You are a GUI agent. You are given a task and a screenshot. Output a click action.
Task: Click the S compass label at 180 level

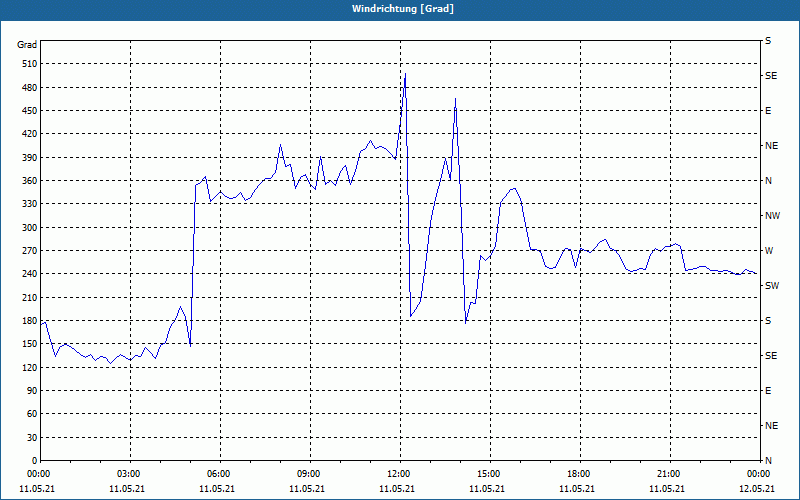click(x=768, y=321)
